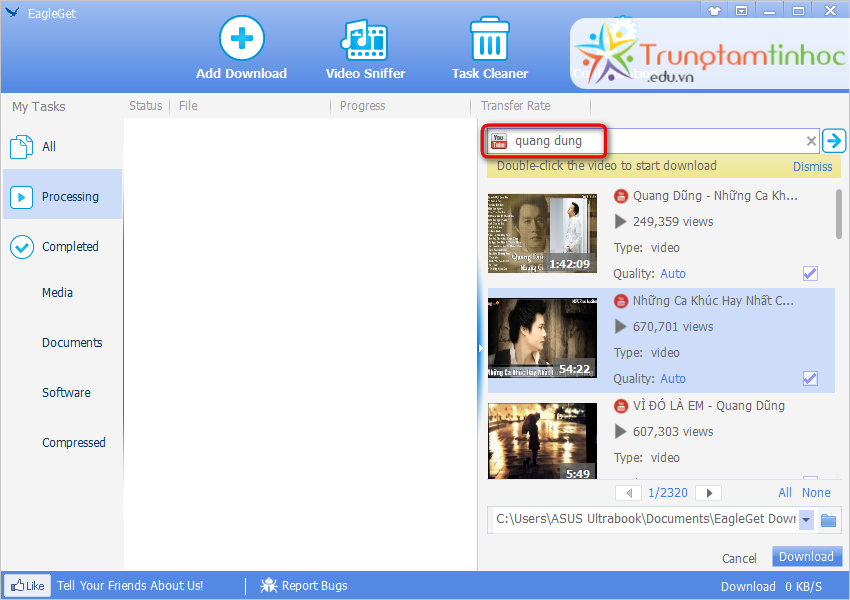This screenshot has width=850, height=600.
Task: Open the skin shirt icon in title bar
Action: (714, 11)
